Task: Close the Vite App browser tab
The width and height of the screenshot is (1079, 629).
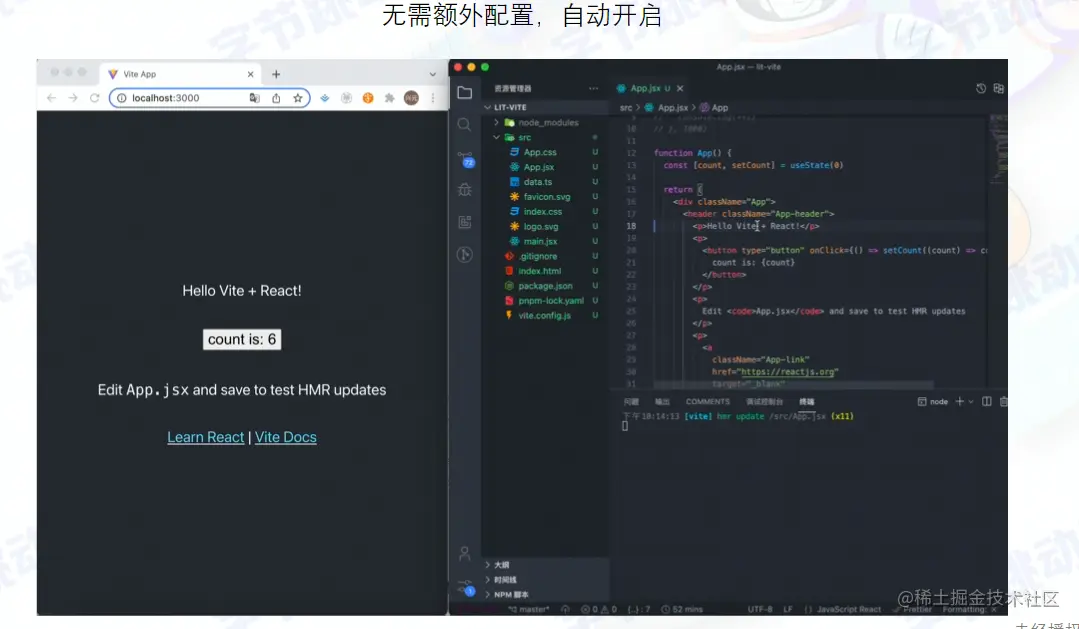Action: click(250, 74)
